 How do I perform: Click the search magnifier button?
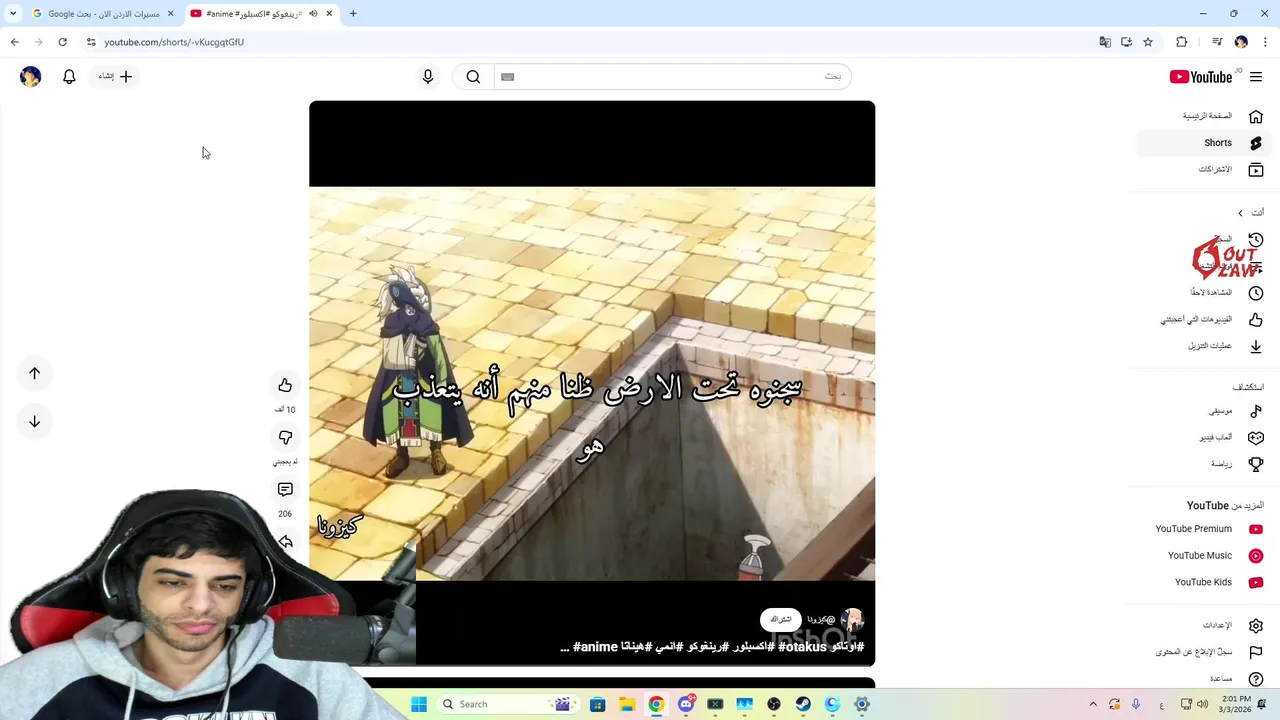[473, 76]
